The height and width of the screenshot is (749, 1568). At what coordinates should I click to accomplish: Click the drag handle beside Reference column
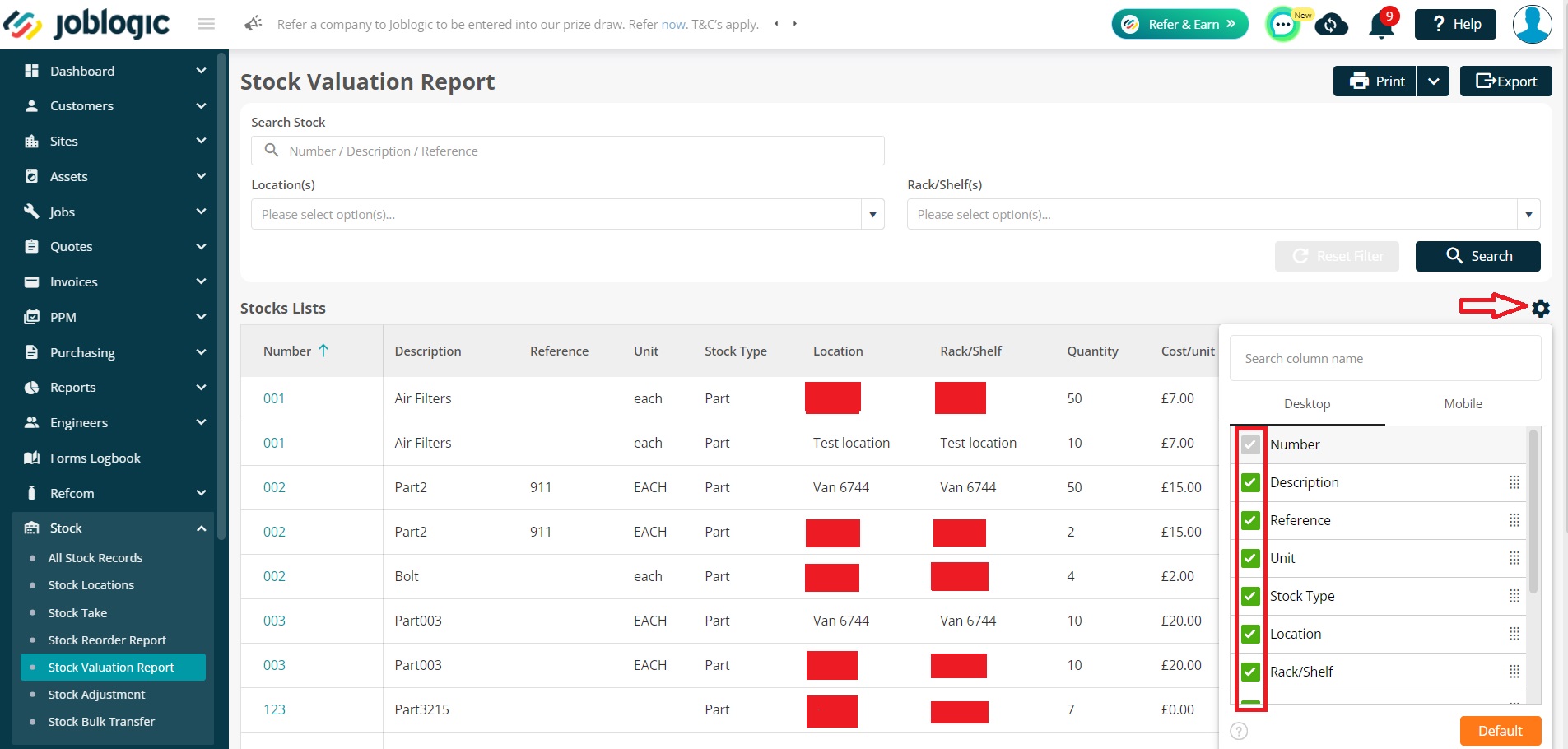[1514, 520]
